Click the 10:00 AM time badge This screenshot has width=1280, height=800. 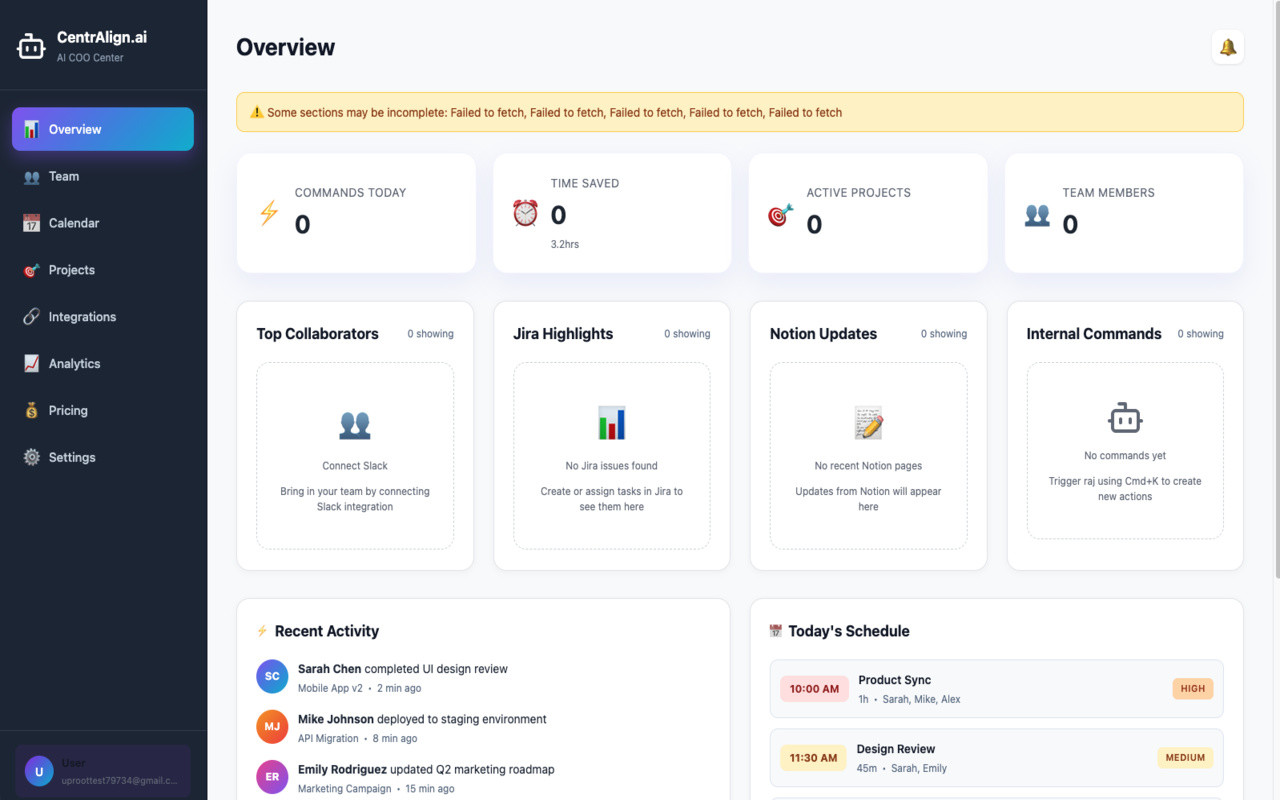coord(814,689)
